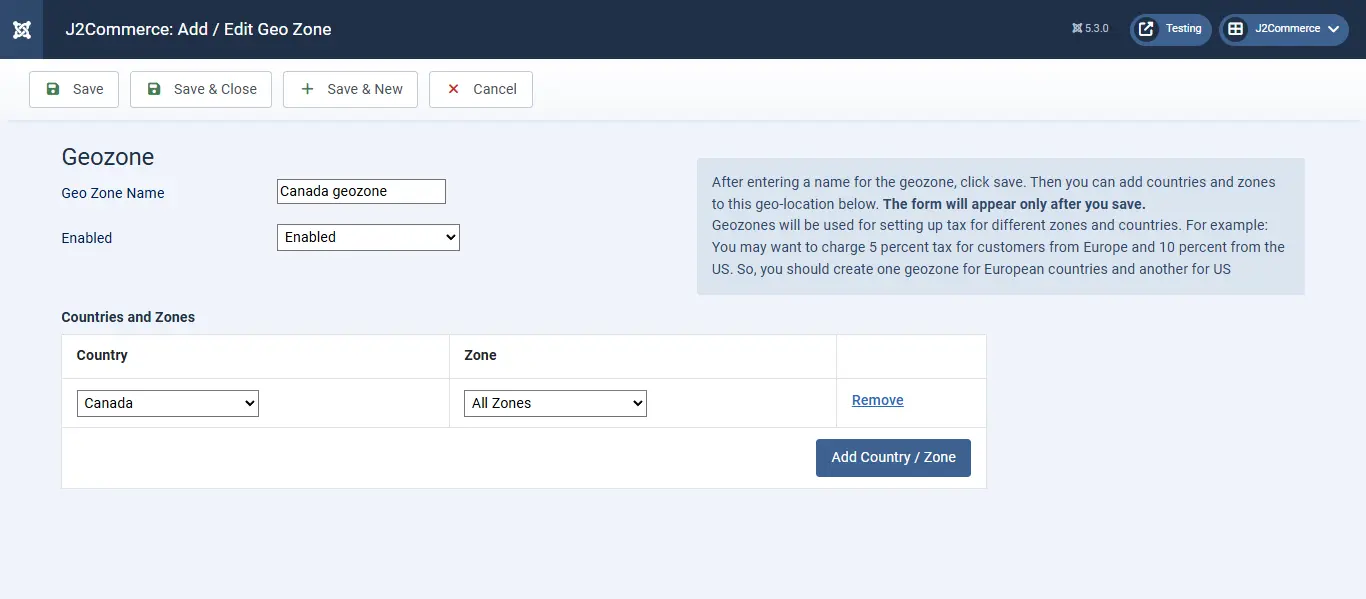Image resolution: width=1366 pixels, height=599 pixels.
Task: Open the Canada country dropdown
Action: click(x=168, y=403)
